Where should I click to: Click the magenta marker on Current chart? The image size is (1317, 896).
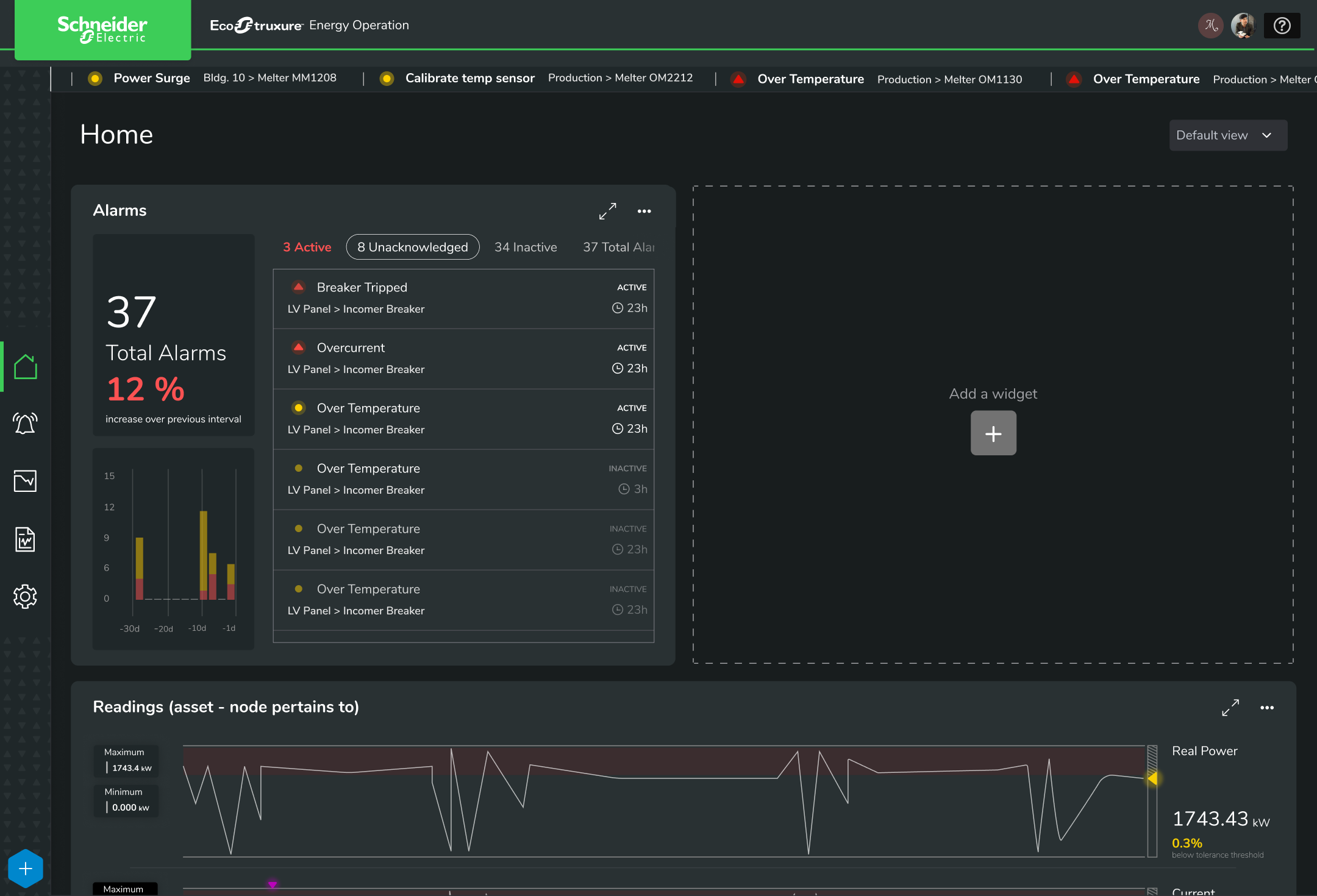tap(273, 884)
